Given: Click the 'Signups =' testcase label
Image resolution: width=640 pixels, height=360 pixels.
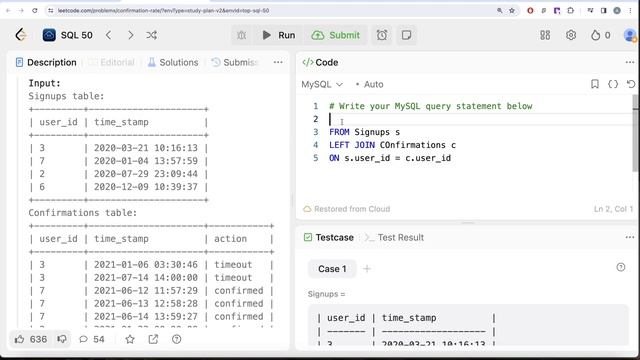Looking at the screenshot, I should coord(326,294).
